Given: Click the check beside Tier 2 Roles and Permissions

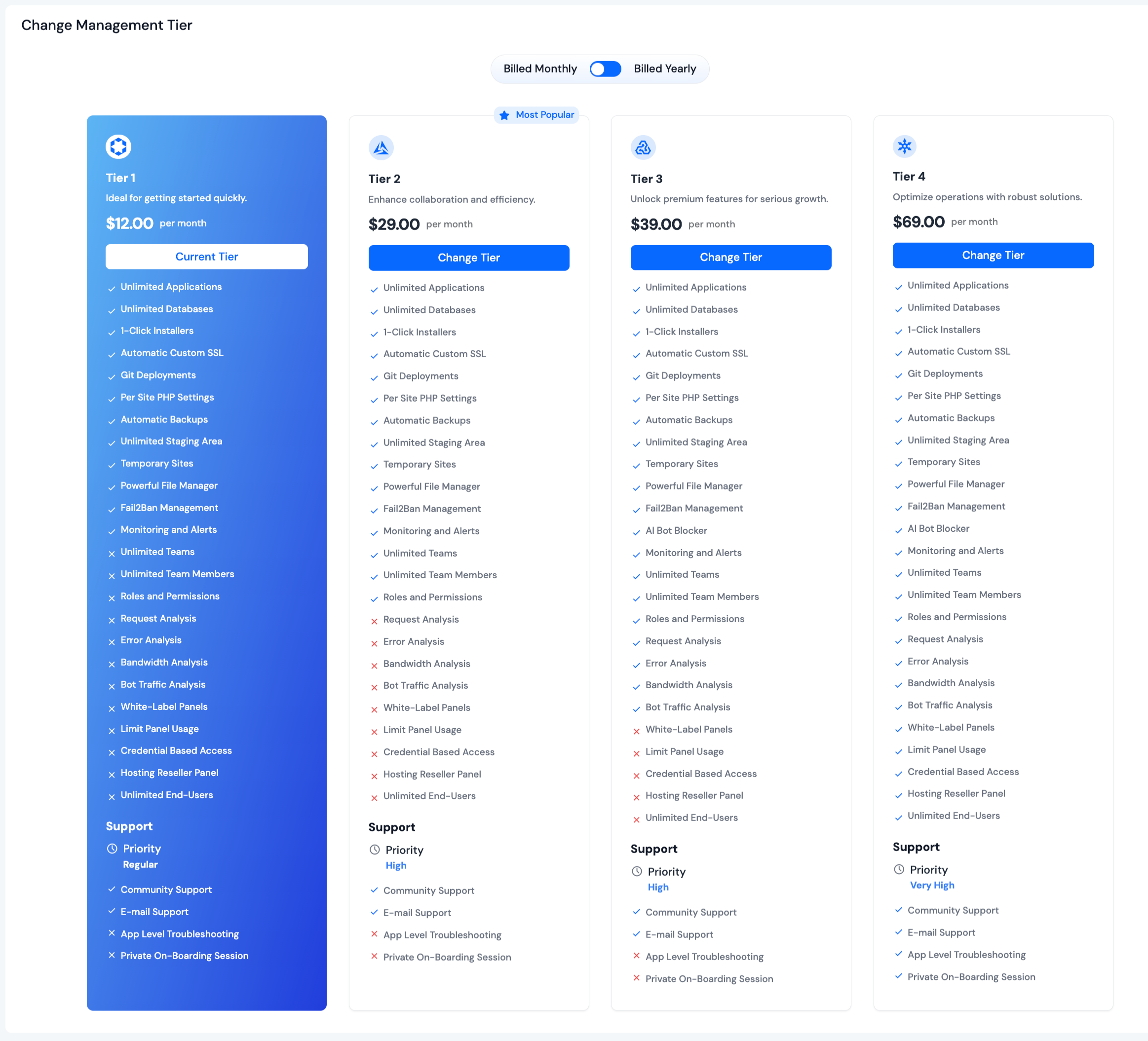Looking at the screenshot, I should (x=374, y=599).
